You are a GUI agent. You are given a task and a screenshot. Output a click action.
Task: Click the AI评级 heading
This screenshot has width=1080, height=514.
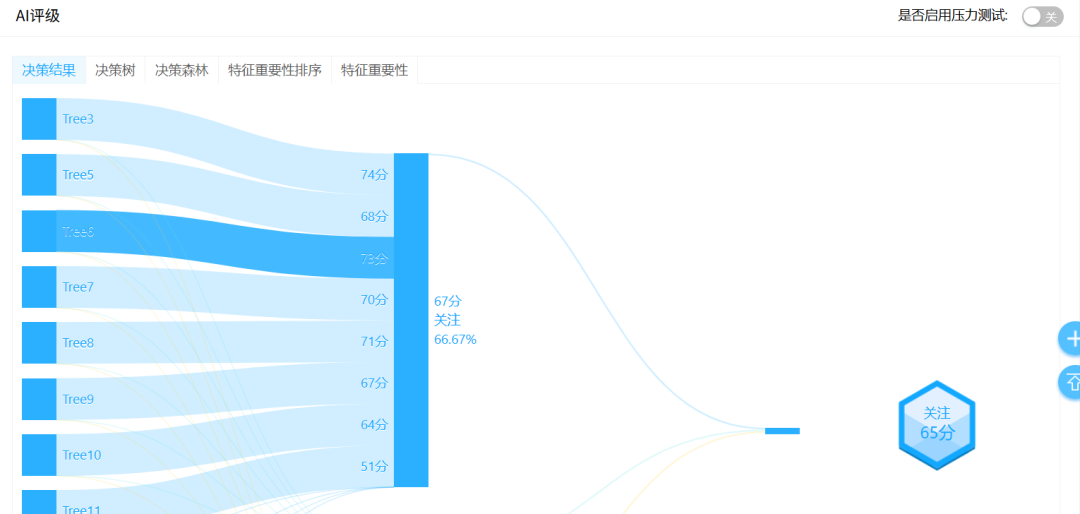coord(38,16)
